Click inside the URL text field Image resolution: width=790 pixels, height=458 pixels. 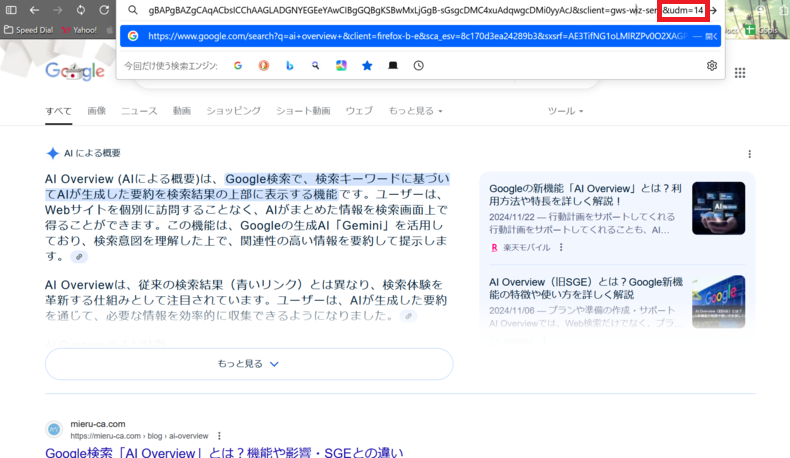tap(401, 10)
